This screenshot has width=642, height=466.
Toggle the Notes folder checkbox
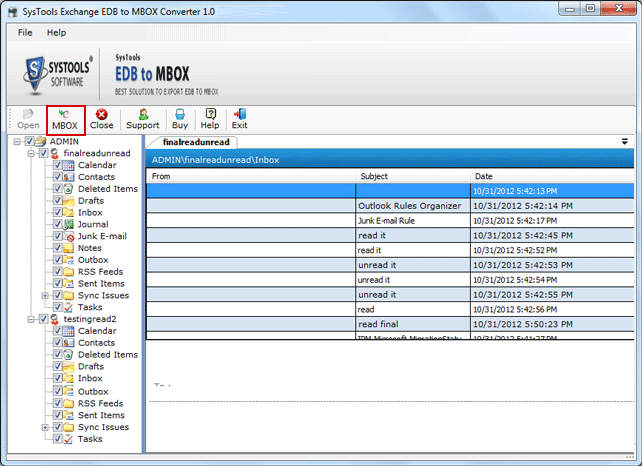tap(57, 248)
